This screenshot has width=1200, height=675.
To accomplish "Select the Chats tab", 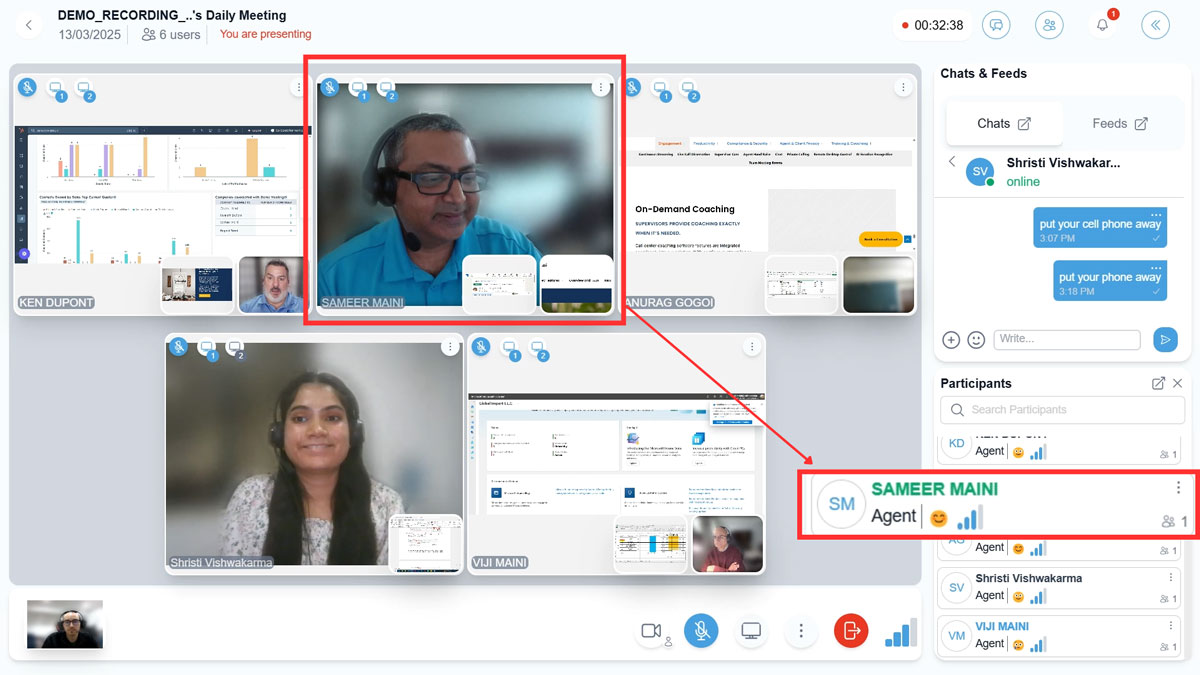I will pyautogui.click(x=1003, y=124).
